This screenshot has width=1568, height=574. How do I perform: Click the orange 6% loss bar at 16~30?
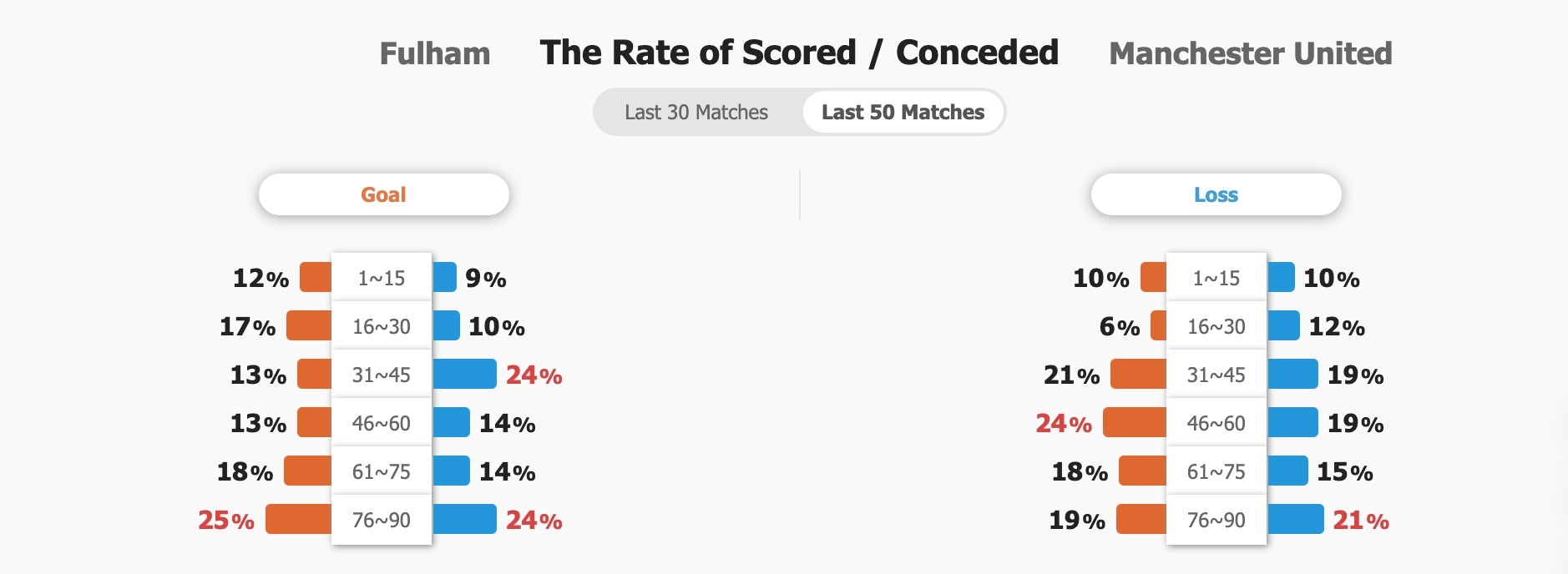(1158, 325)
